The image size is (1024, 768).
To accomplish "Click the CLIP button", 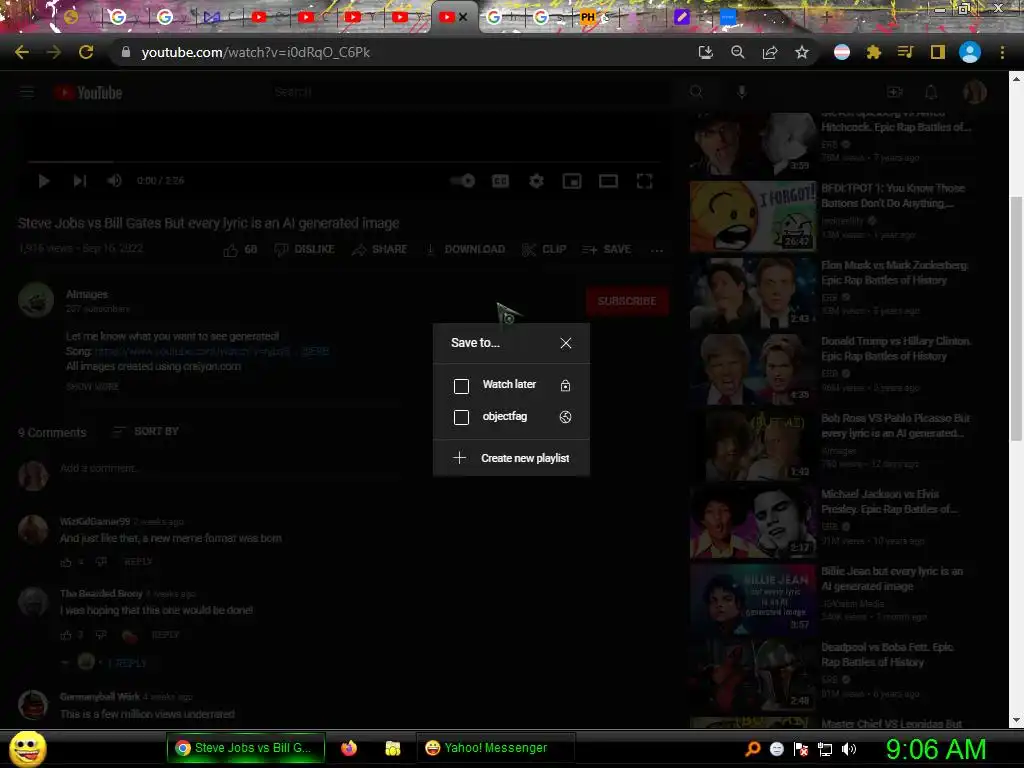I will click(x=544, y=249).
